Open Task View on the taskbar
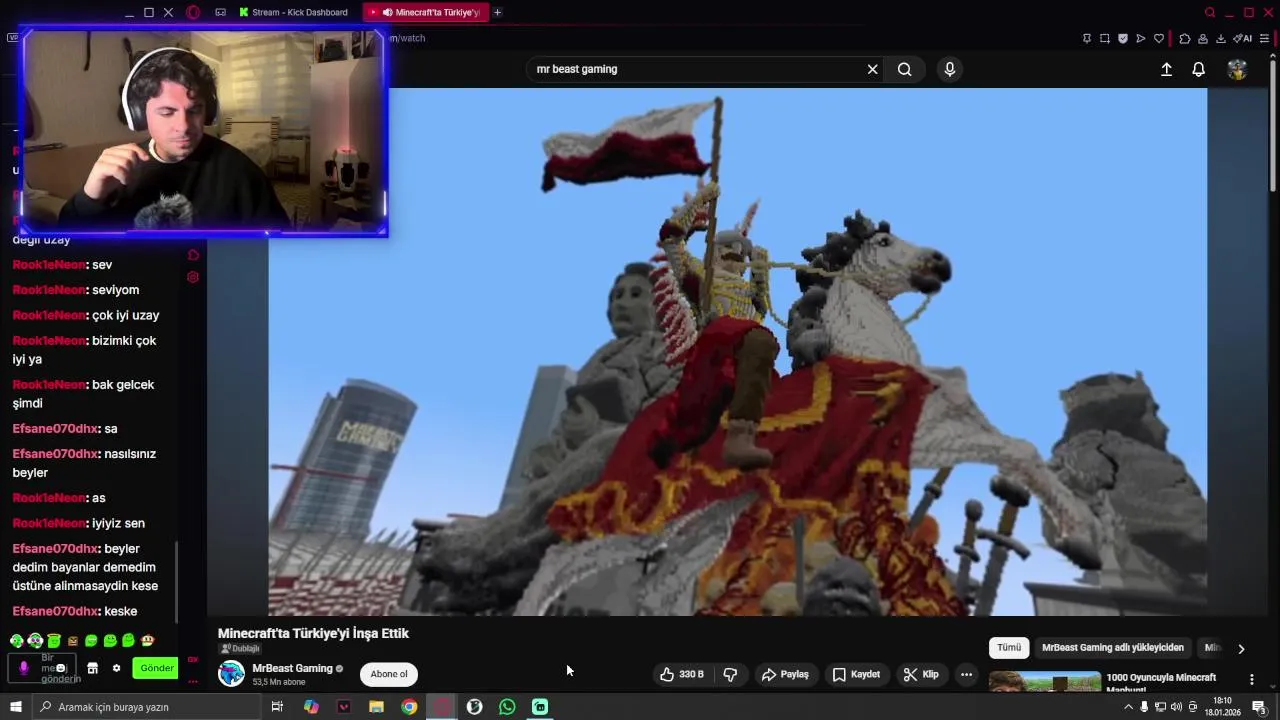Screen dimensions: 1280x720 pyautogui.click(x=277, y=707)
